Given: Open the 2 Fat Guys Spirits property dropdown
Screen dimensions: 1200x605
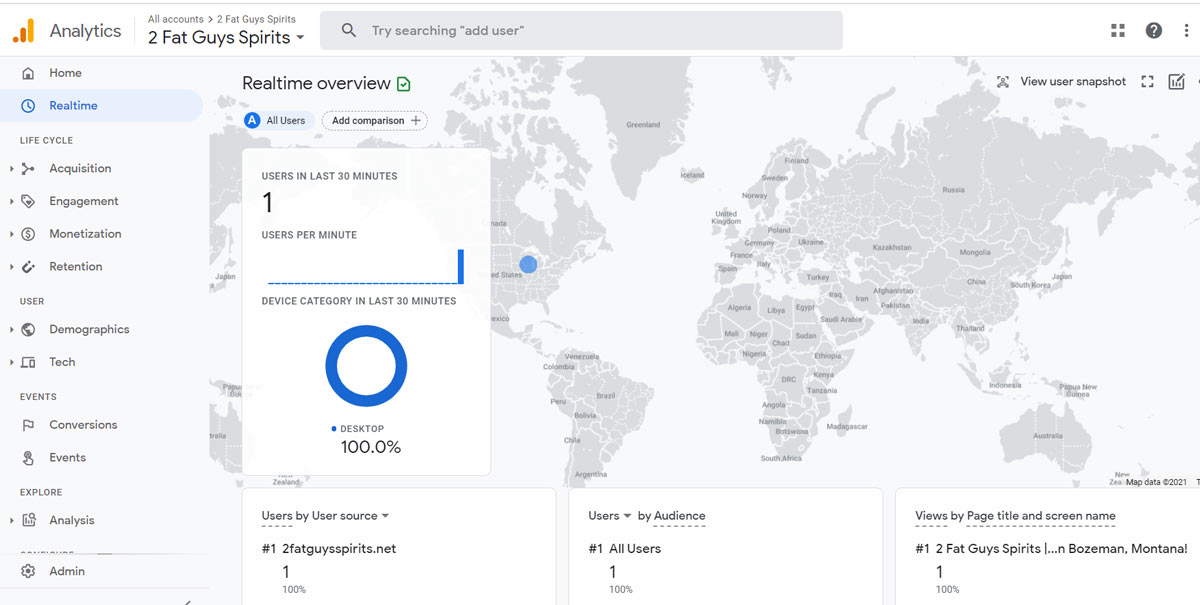Looking at the screenshot, I should [227, 38].
